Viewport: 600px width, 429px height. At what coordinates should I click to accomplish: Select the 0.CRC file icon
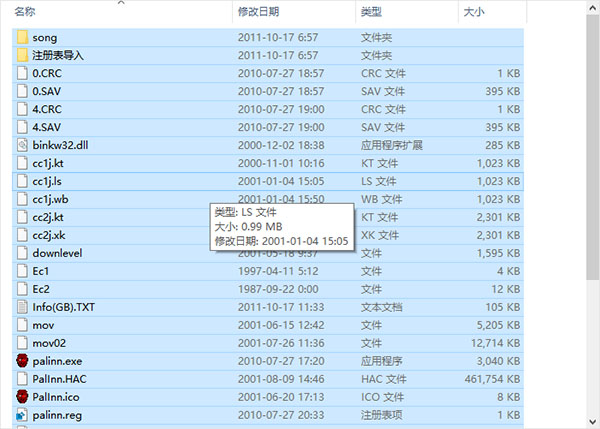23,73
